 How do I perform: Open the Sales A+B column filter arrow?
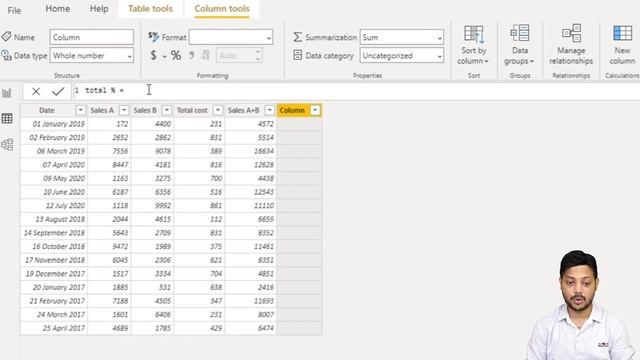pos(269,110)
